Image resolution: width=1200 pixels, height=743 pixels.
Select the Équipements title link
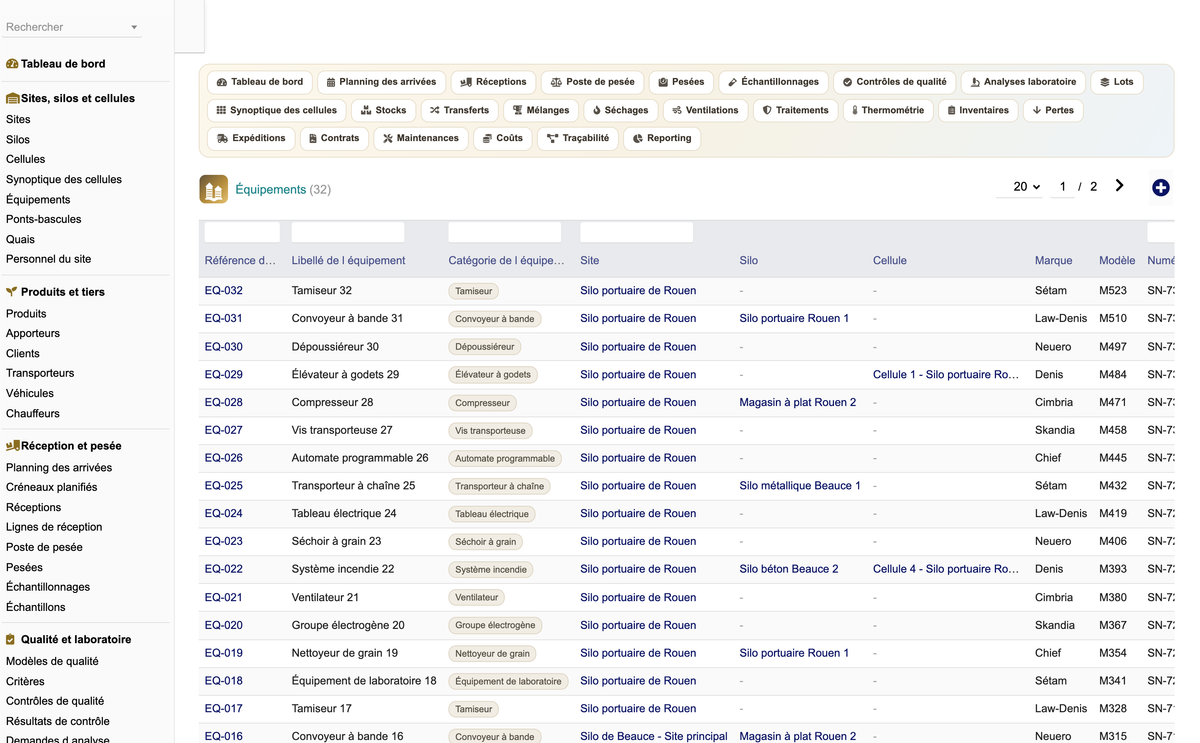(270, 189)
